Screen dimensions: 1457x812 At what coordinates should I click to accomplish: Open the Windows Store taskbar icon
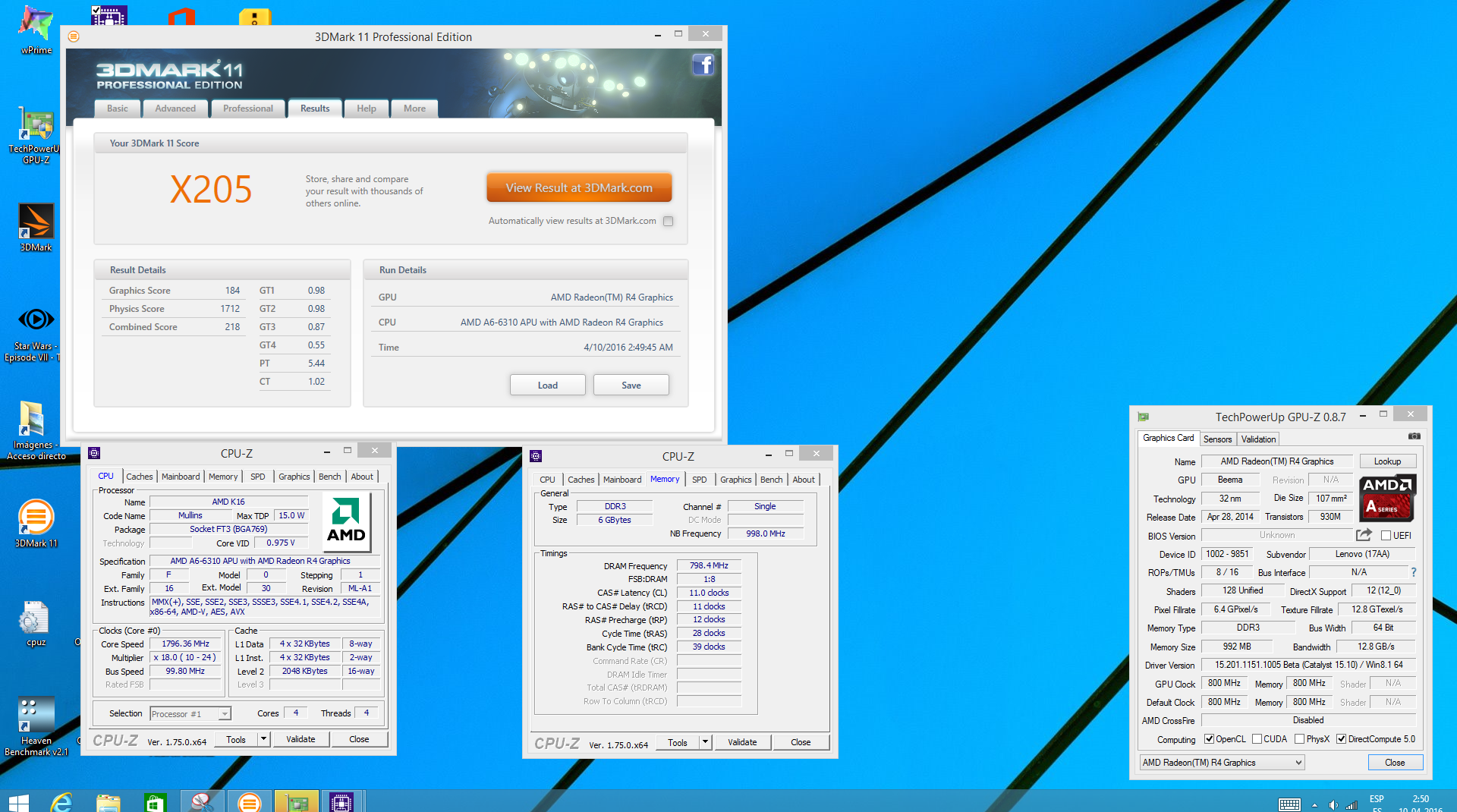[155, 801]
